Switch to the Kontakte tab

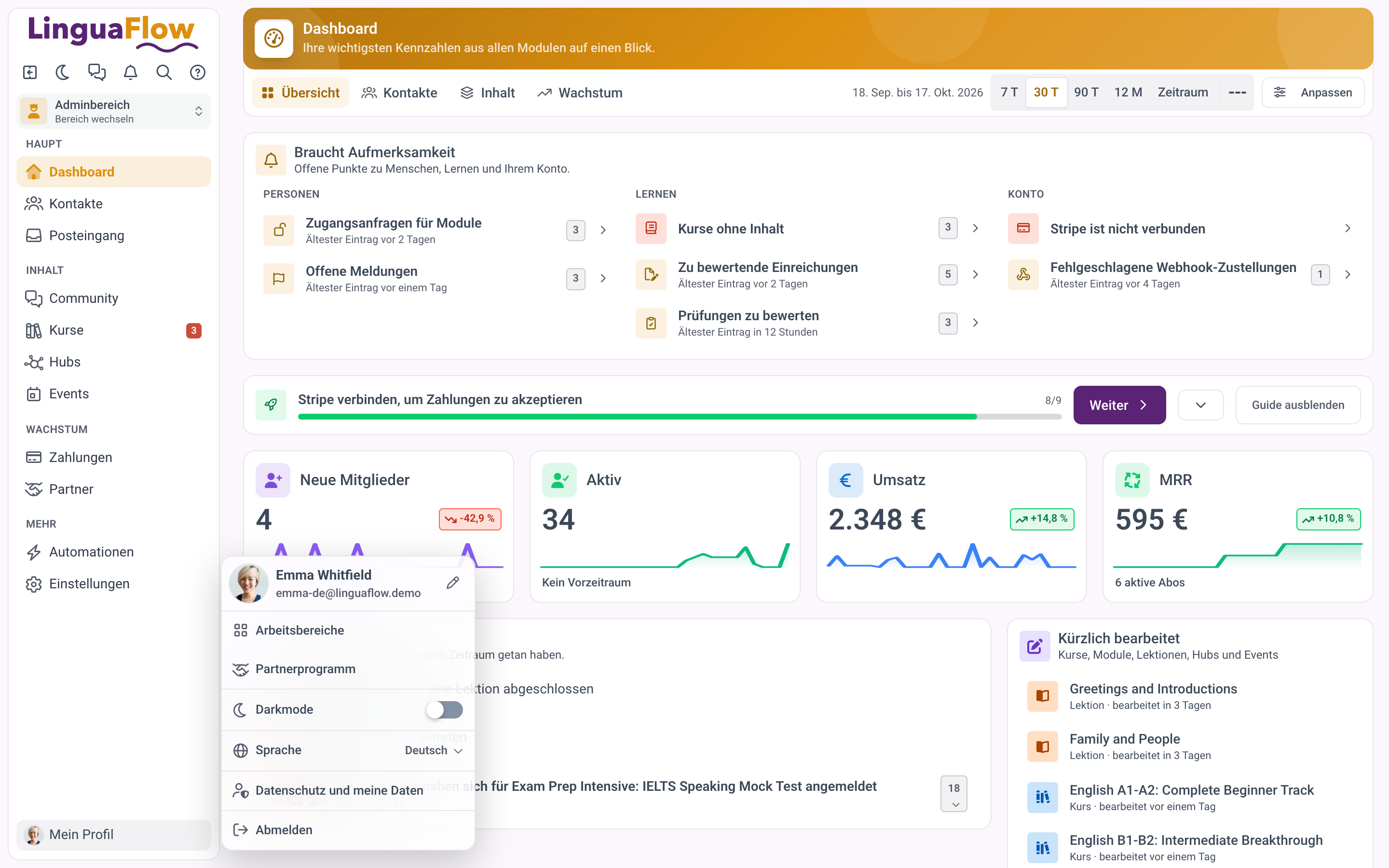coord(399,93)
